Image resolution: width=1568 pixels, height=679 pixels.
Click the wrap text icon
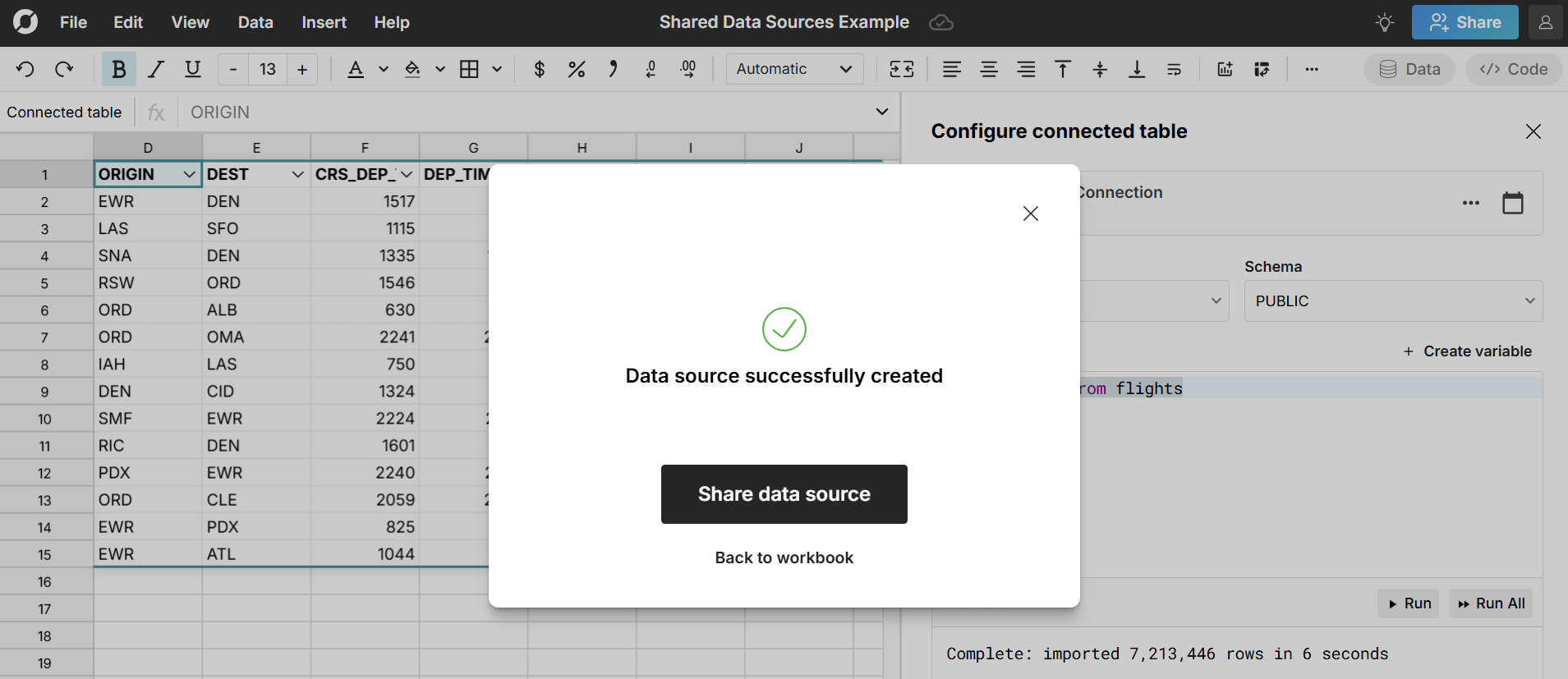coord(1174,69)
